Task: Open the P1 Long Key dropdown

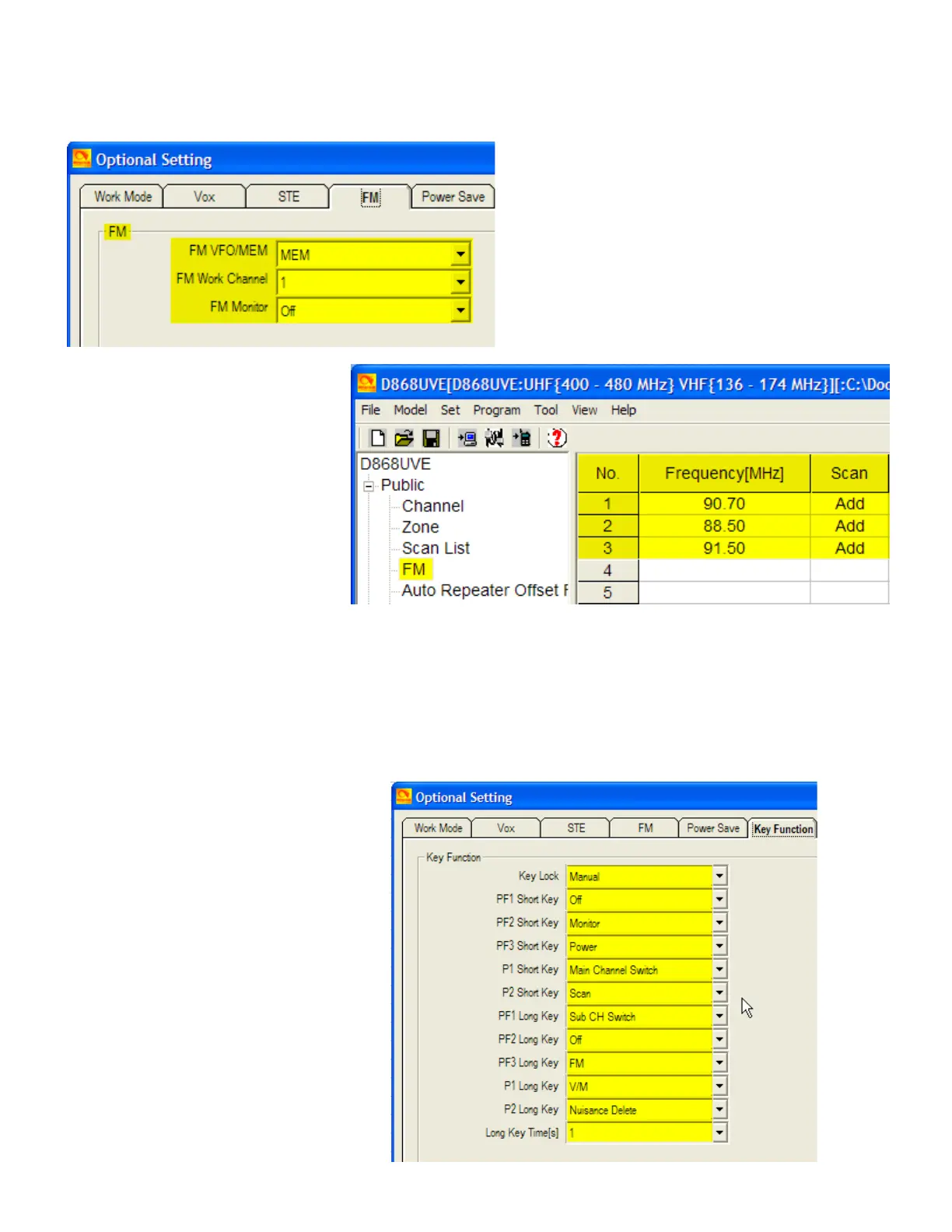Action: [x=719, y=1086]
